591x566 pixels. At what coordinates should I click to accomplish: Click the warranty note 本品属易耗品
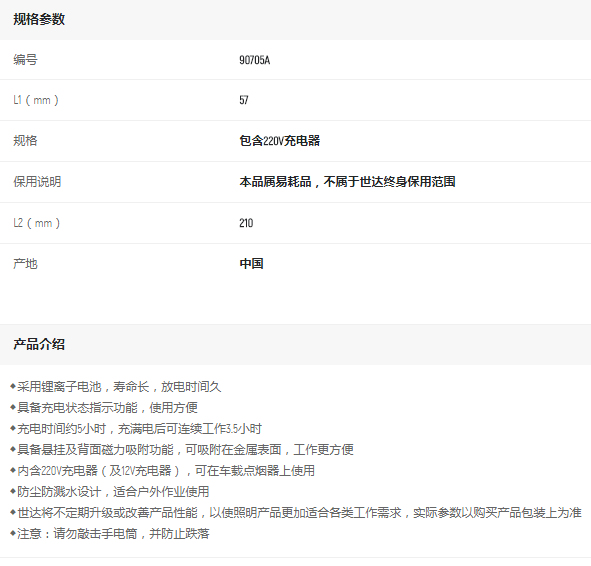click(275, 182)
